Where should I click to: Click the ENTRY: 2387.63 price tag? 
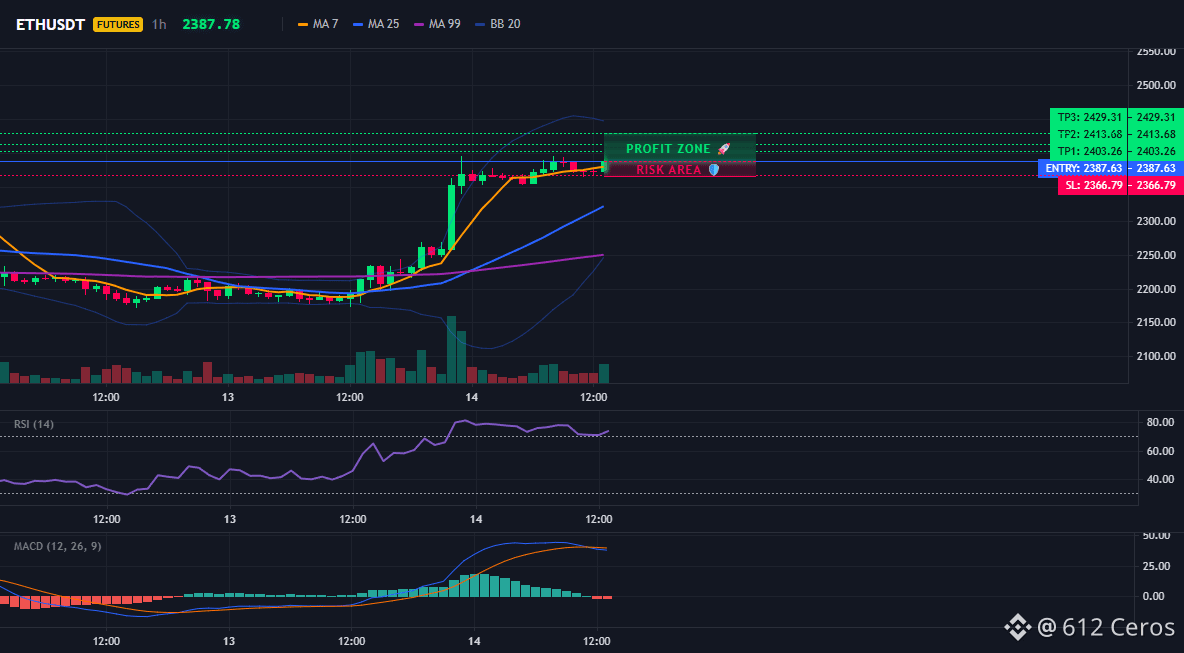[1083, 168]
